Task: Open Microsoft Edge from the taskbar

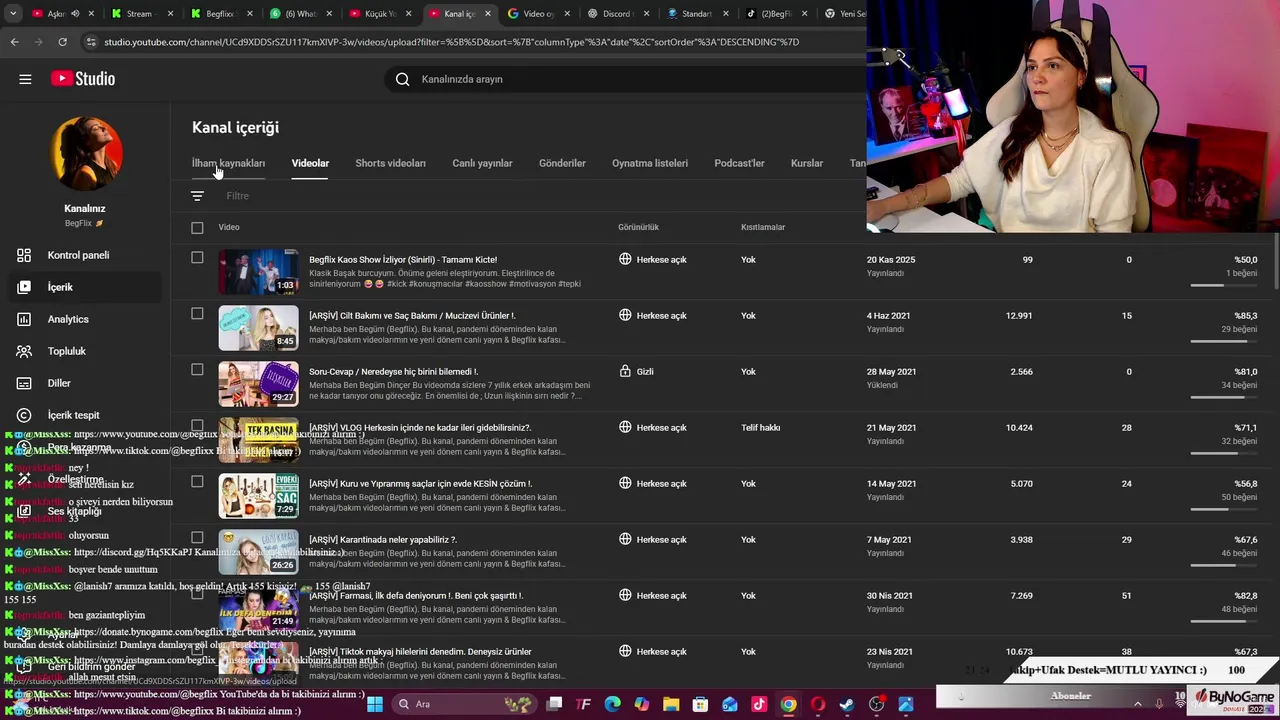Action: (x=612, y=704)
